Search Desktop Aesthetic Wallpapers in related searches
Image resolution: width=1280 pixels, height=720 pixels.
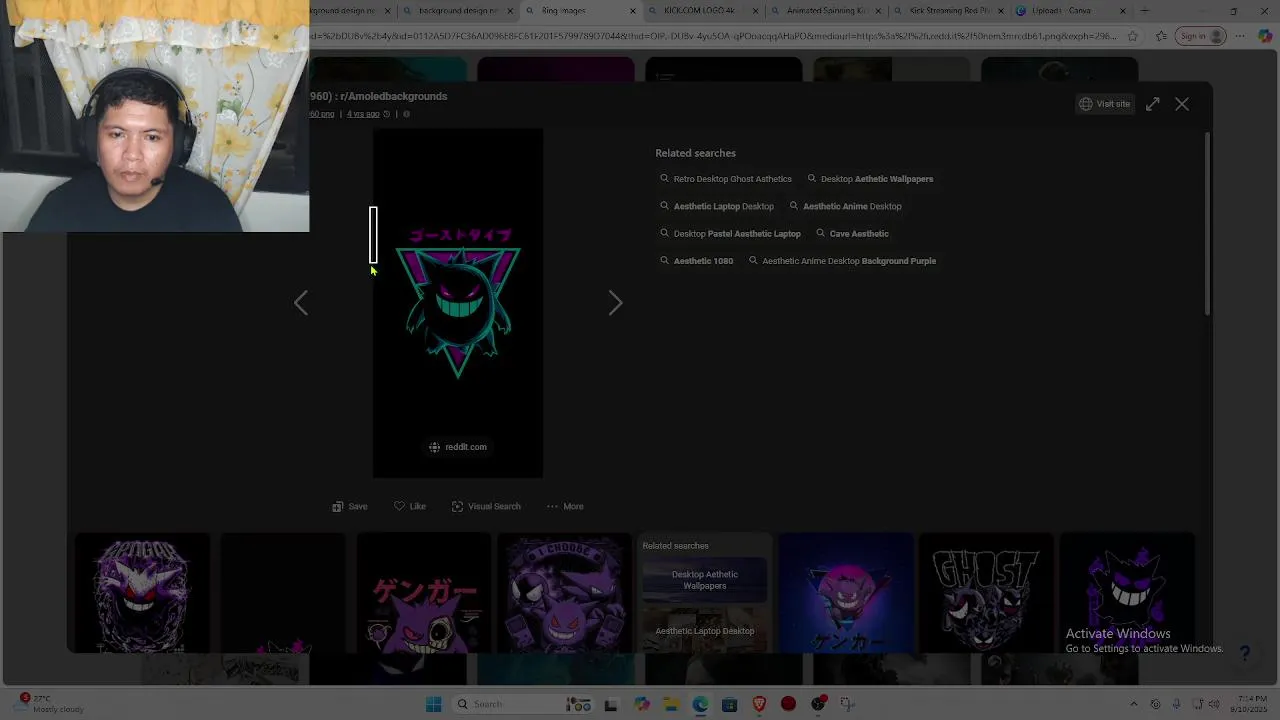870,179
